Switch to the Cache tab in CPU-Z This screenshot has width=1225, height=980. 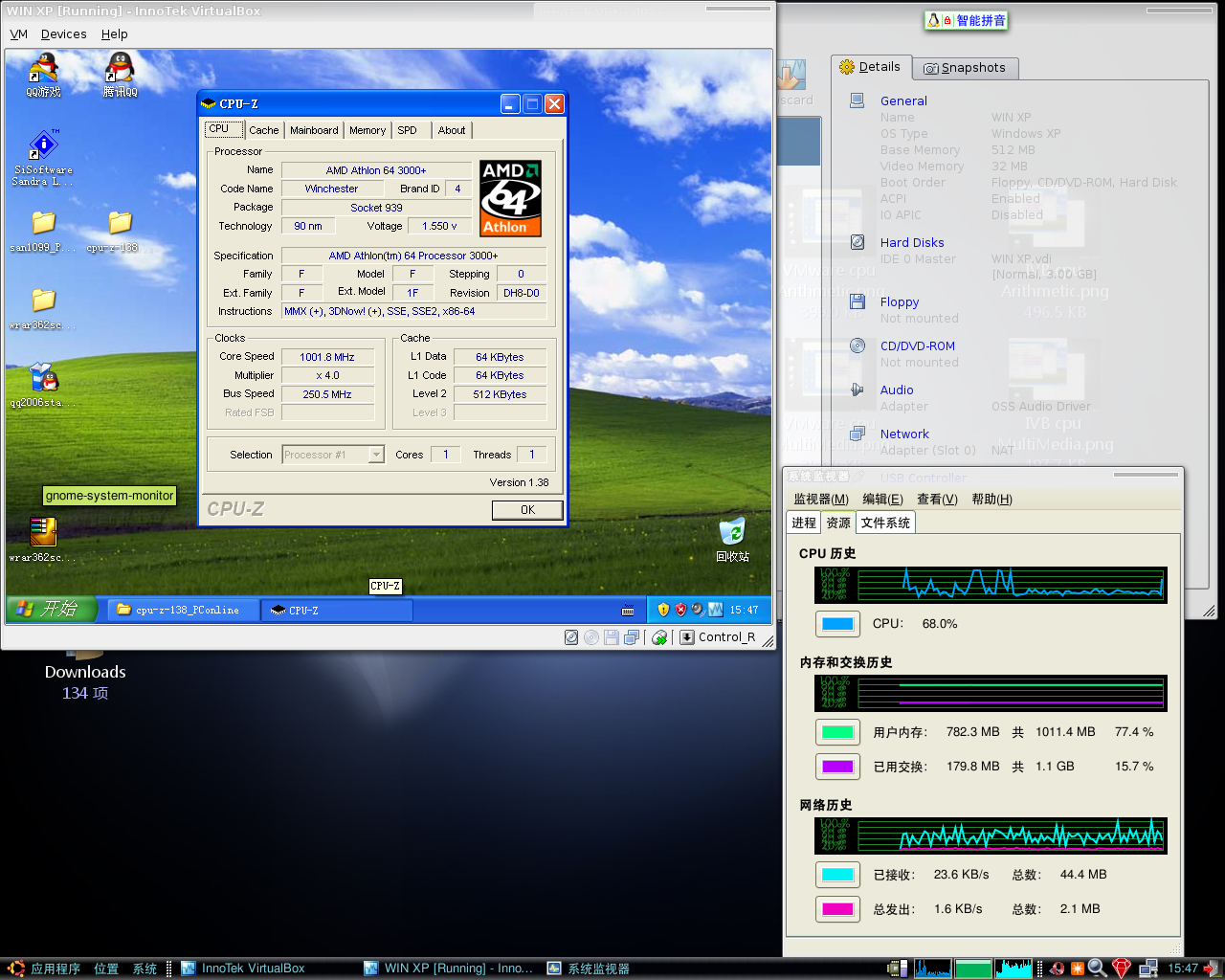click(264, 130)
